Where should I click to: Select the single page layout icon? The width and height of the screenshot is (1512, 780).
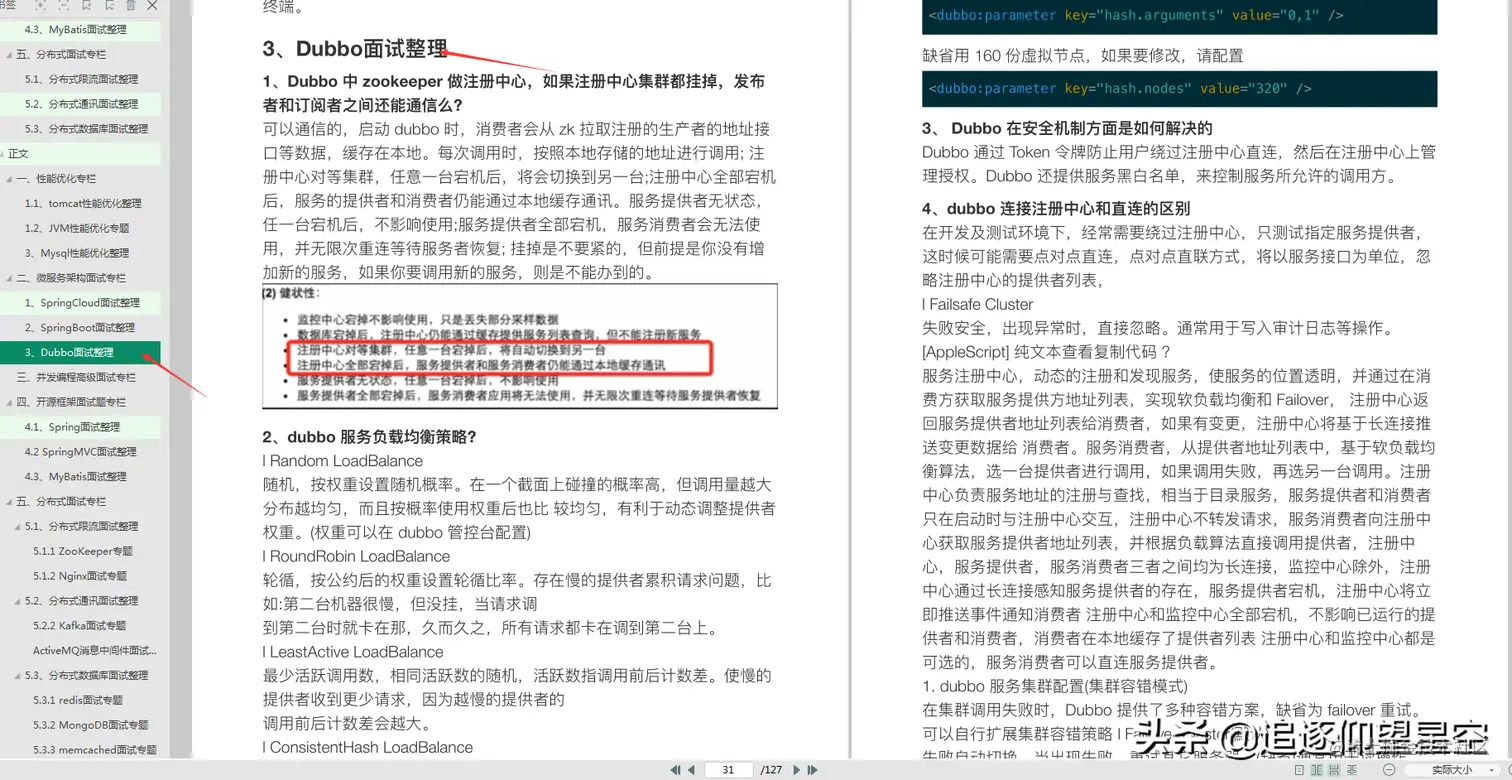pyautogui.click(x=1300, y=770)
